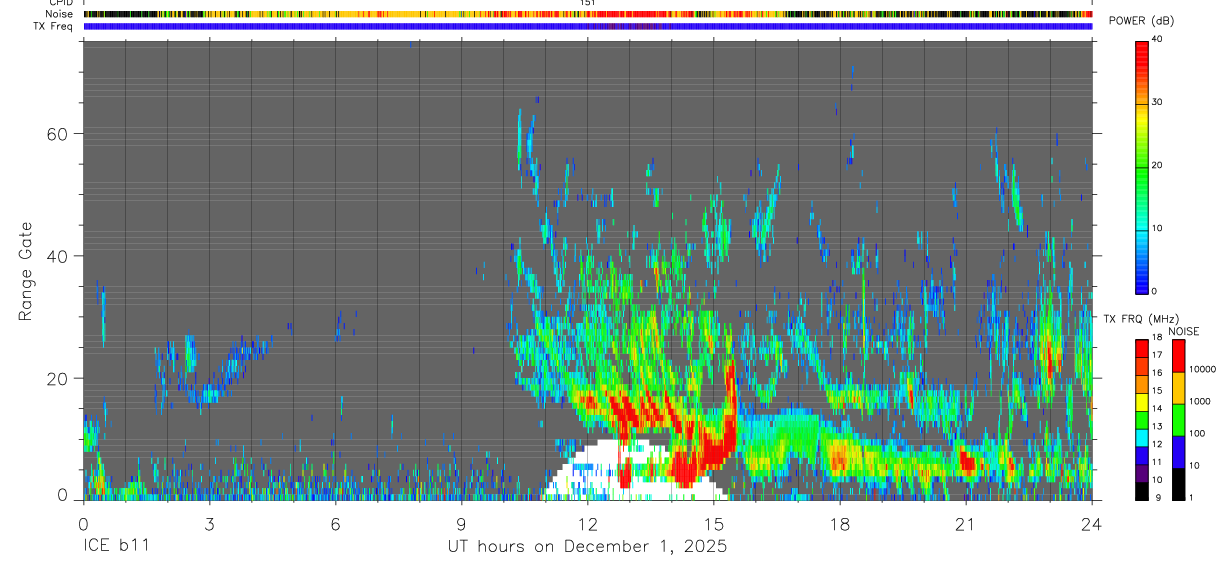The width and height of the screenshot is (1228, 567).
Task: Click the POWER (dB) colorbar title
Action: pos(1142,21)
